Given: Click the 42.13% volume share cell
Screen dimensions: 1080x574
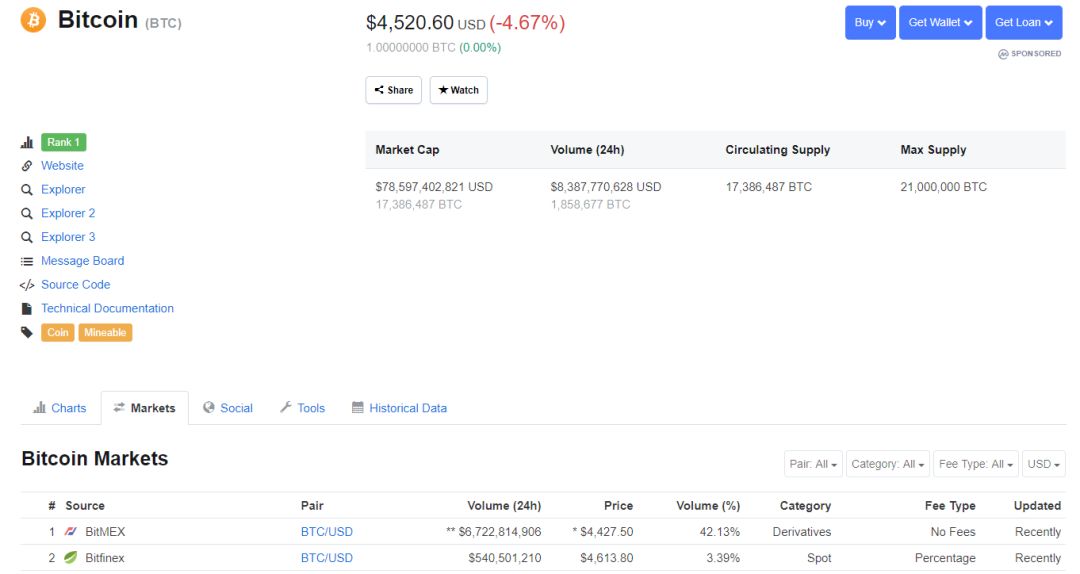Looking at the screenshot, I should point(720,531).
